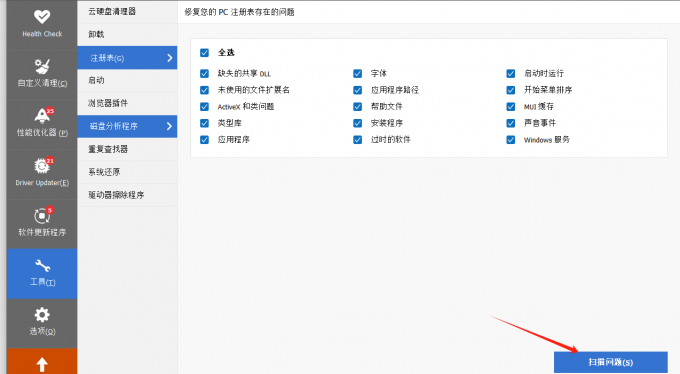Uncheck 声音事件 checkbox

click(x=511, y=123)
